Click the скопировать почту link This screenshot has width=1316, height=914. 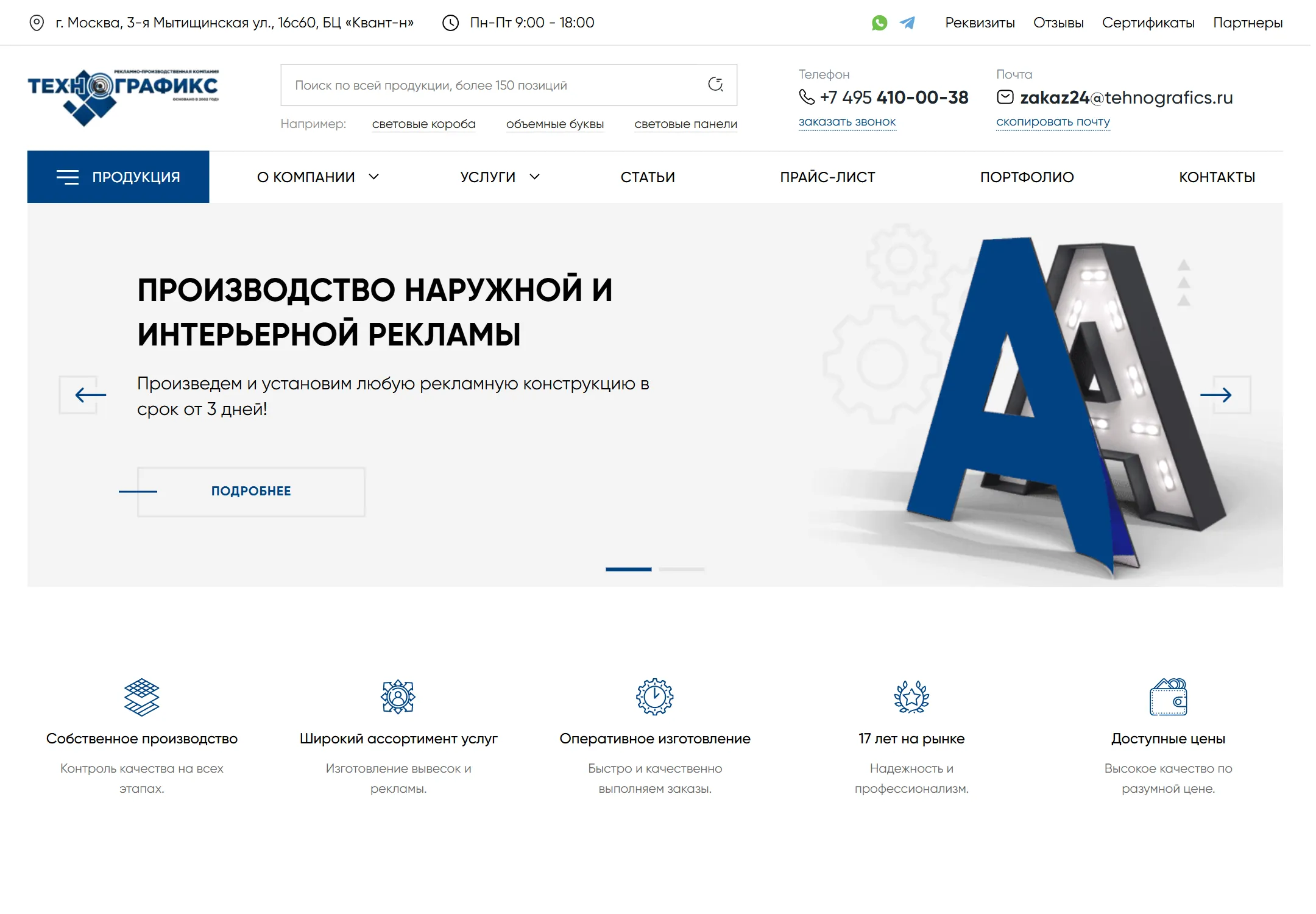click(1053, 122)
